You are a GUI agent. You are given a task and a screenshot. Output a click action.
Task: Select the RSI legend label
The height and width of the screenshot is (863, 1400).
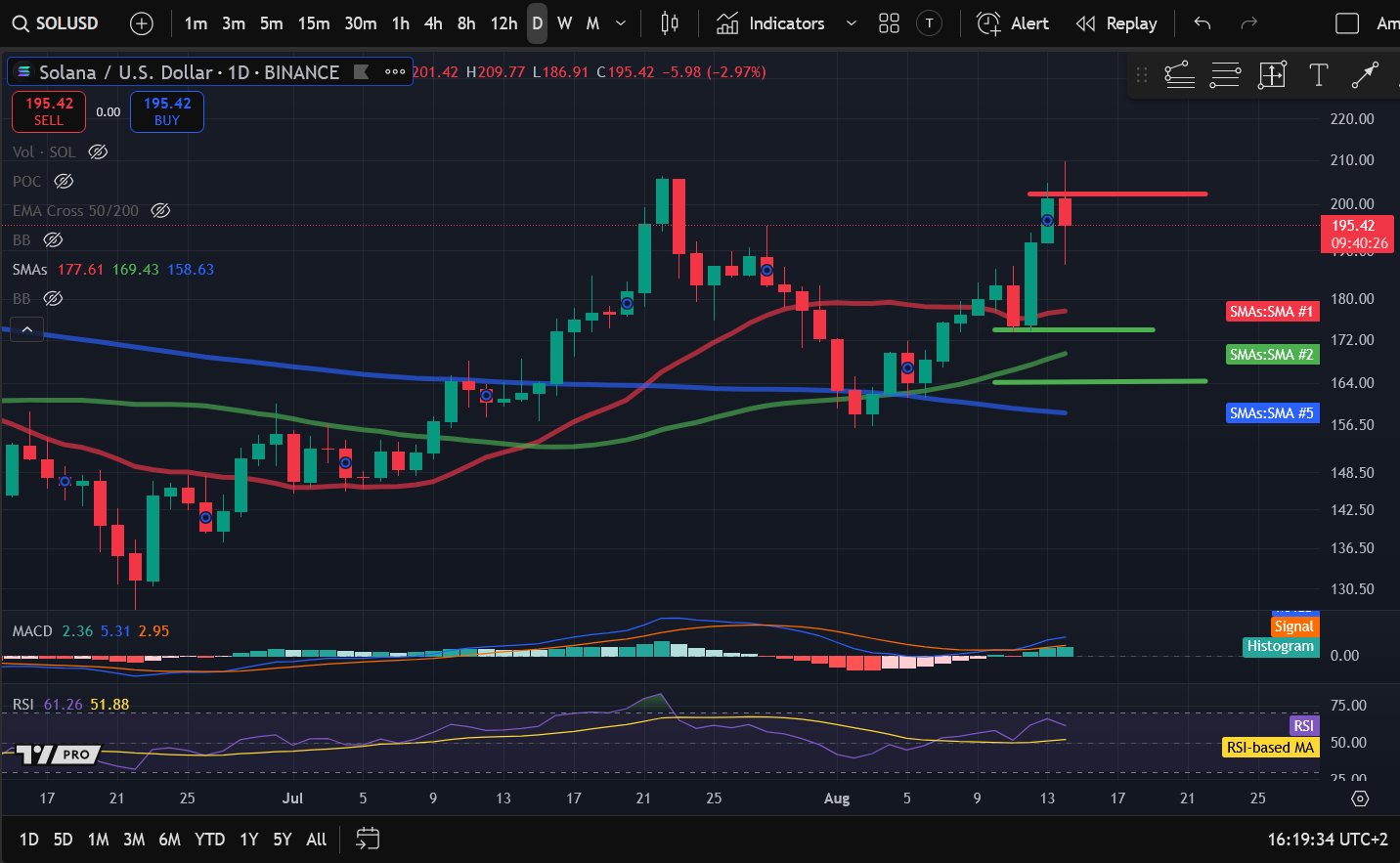[23, 705]
